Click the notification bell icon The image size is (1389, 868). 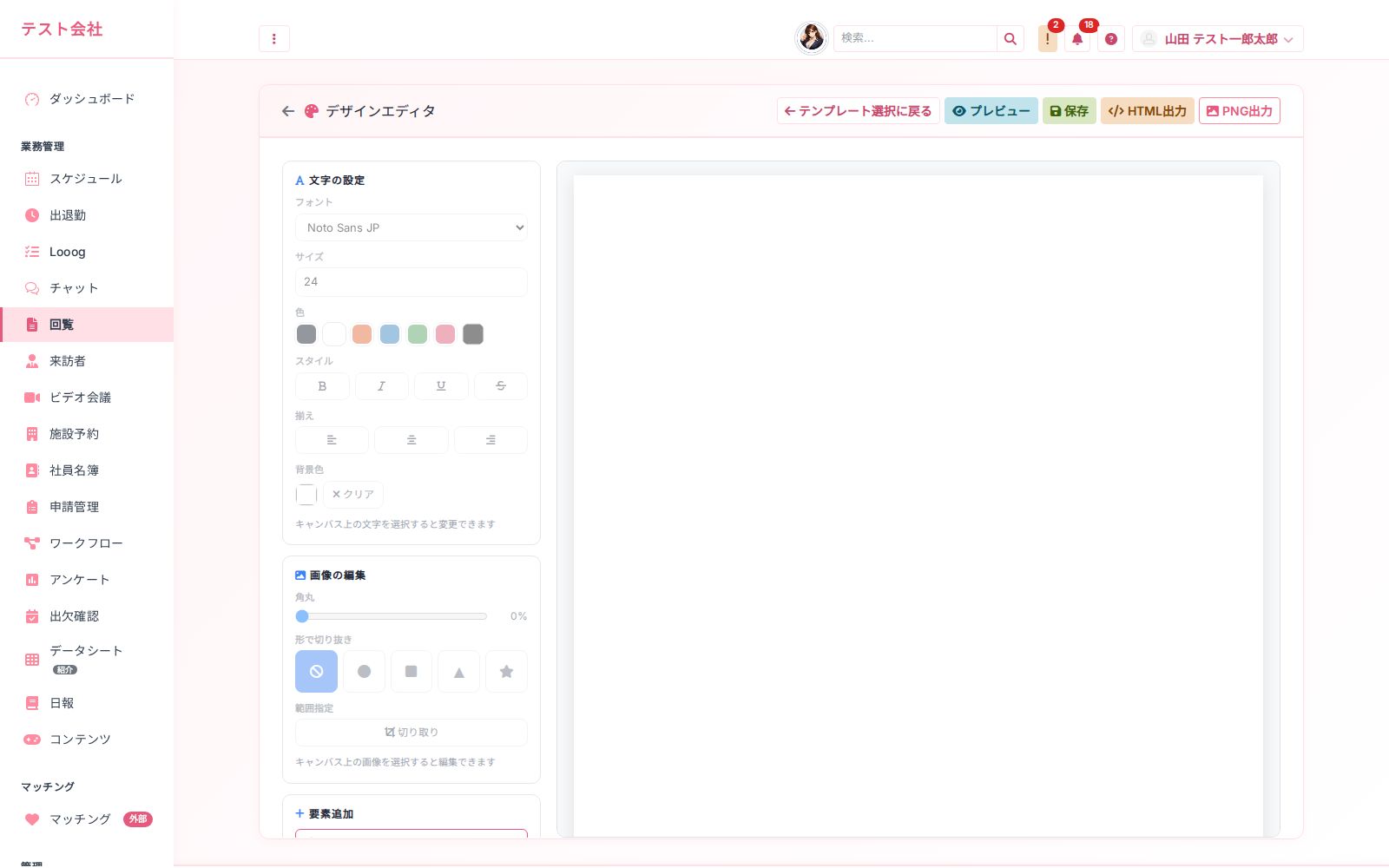[x=1077, y=39]
